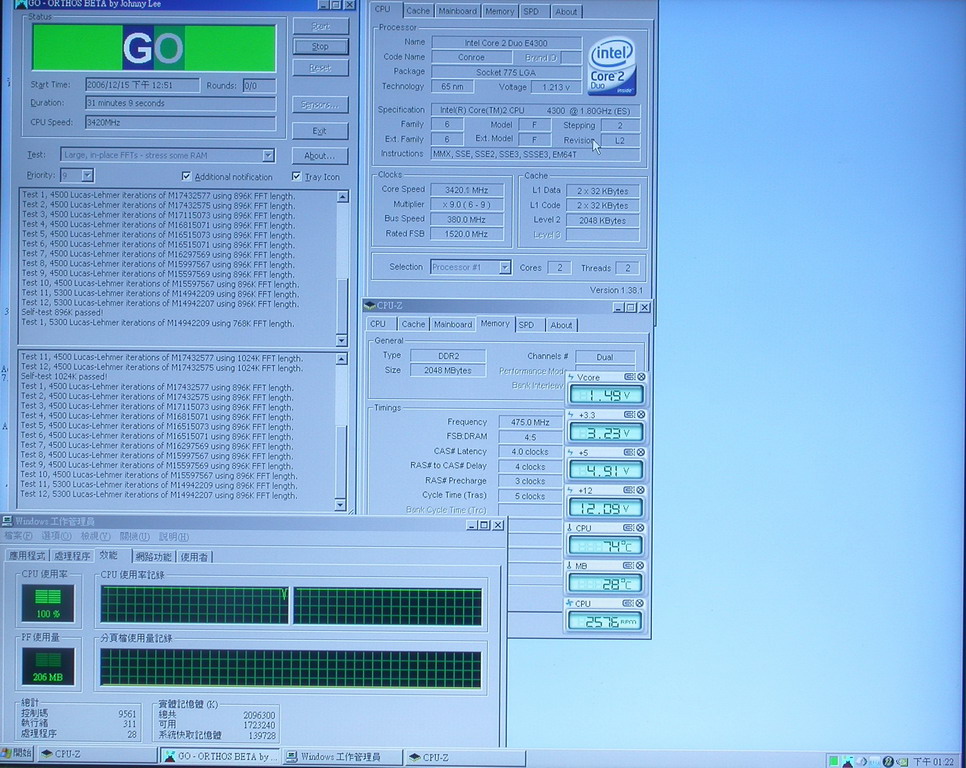Viewport: 966px width, 768px height.
Task: Click the NVIDIA icon in the system tray
Action: [903, 761]
